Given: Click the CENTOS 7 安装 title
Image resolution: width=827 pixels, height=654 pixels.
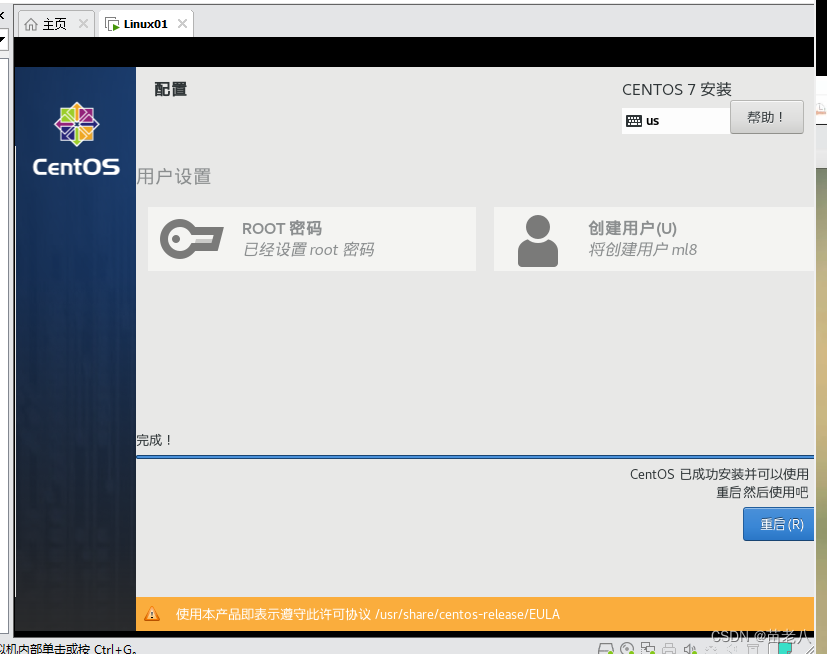Looking at the screenshot, I should pyautogui.click(x=677, y=90).
